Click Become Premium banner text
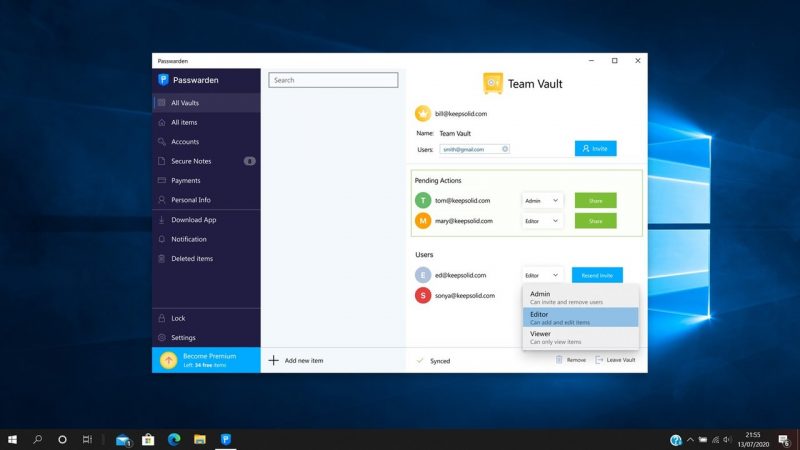 pos(209,360)
